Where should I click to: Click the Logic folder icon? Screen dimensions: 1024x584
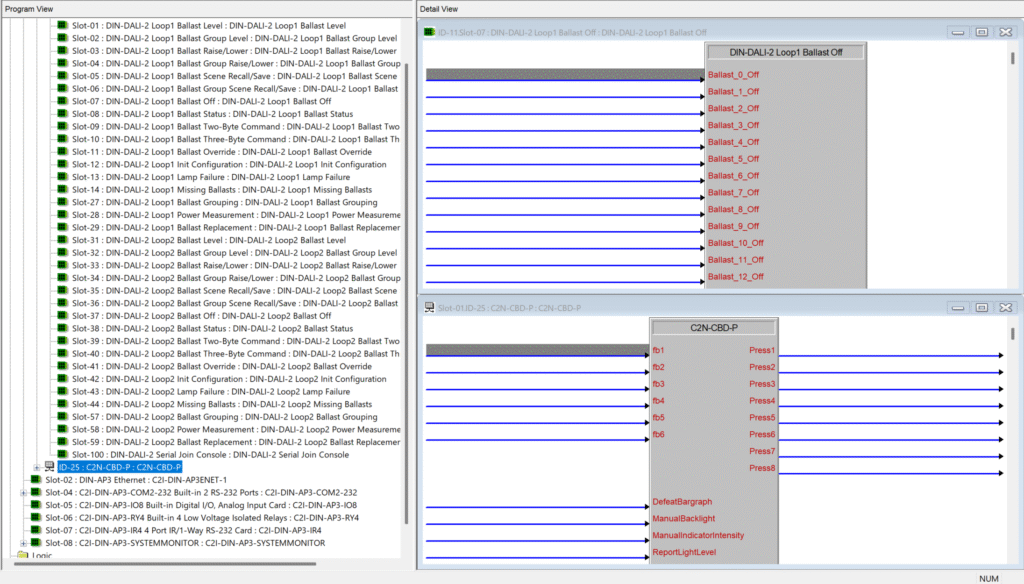coord(23,555)
